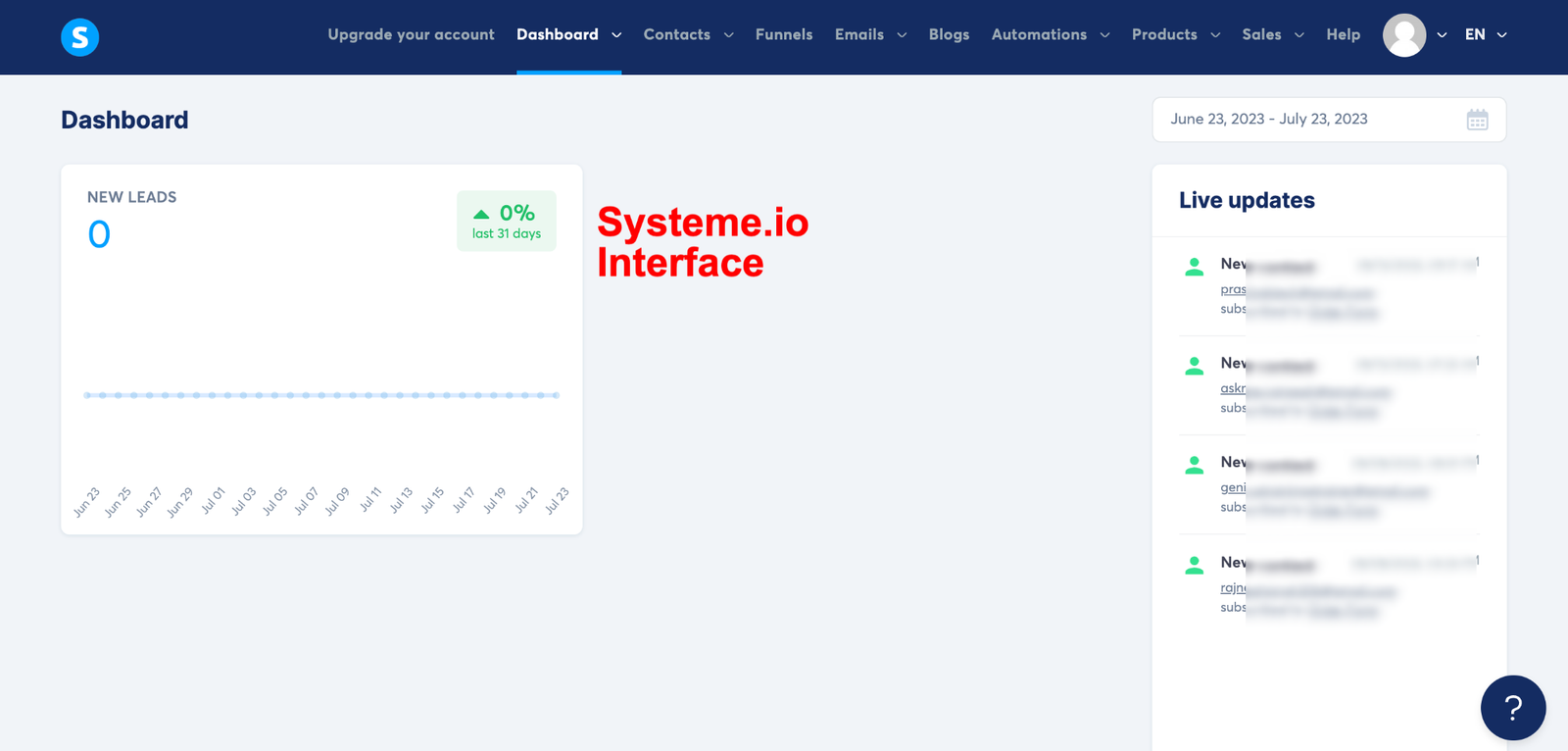Click the Jun 23 data point on chart
The width and height of the screenshot is (1568, 751).
[x=87, y=395]
